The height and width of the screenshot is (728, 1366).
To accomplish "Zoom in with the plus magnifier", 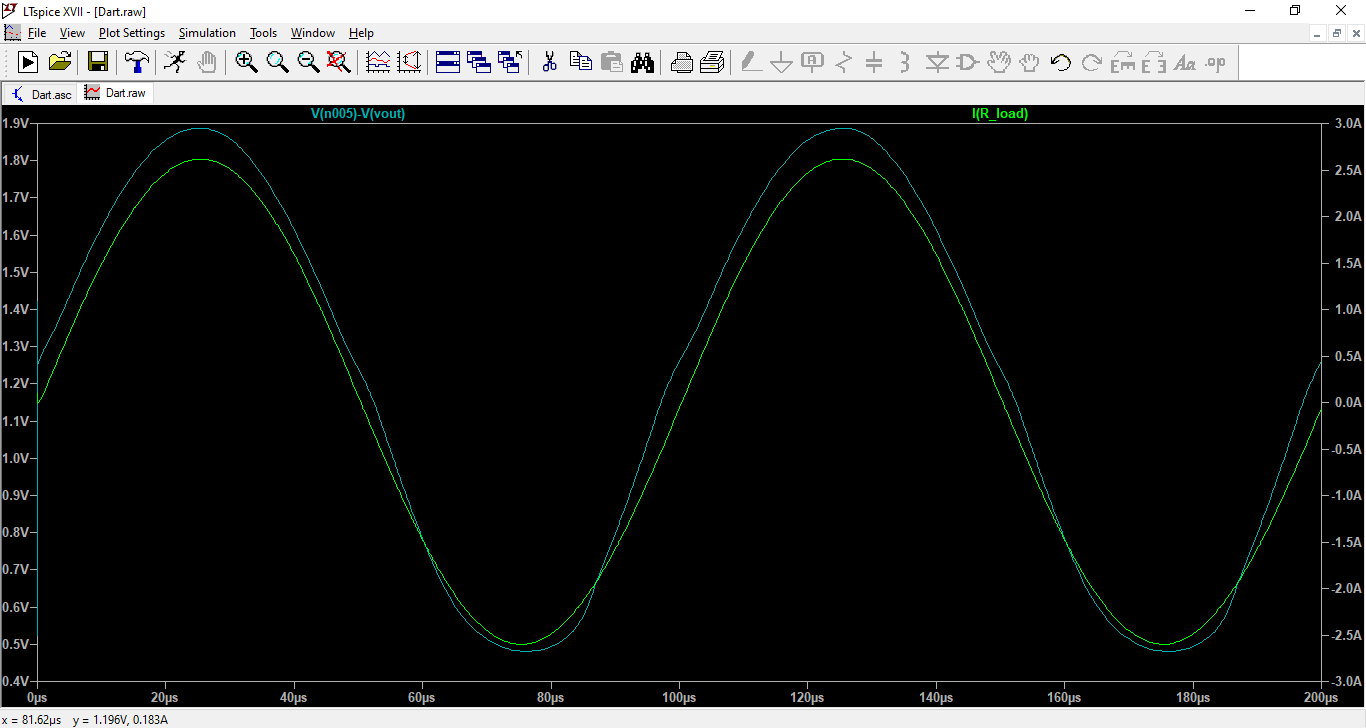I will [x=246, y=62].
